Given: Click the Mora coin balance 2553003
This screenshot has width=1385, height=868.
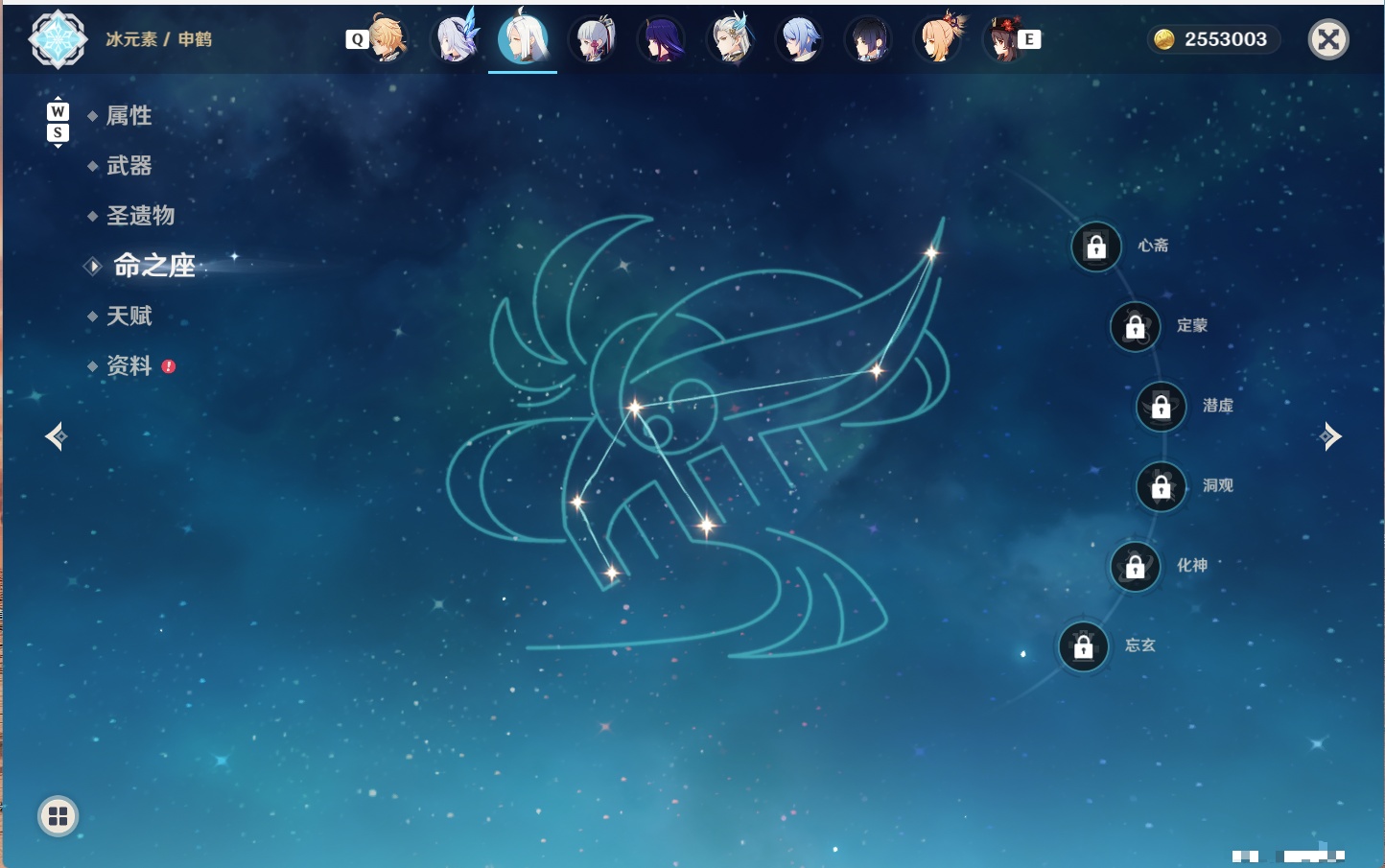Looking at the screenshot, I should tap(1212, 39).
